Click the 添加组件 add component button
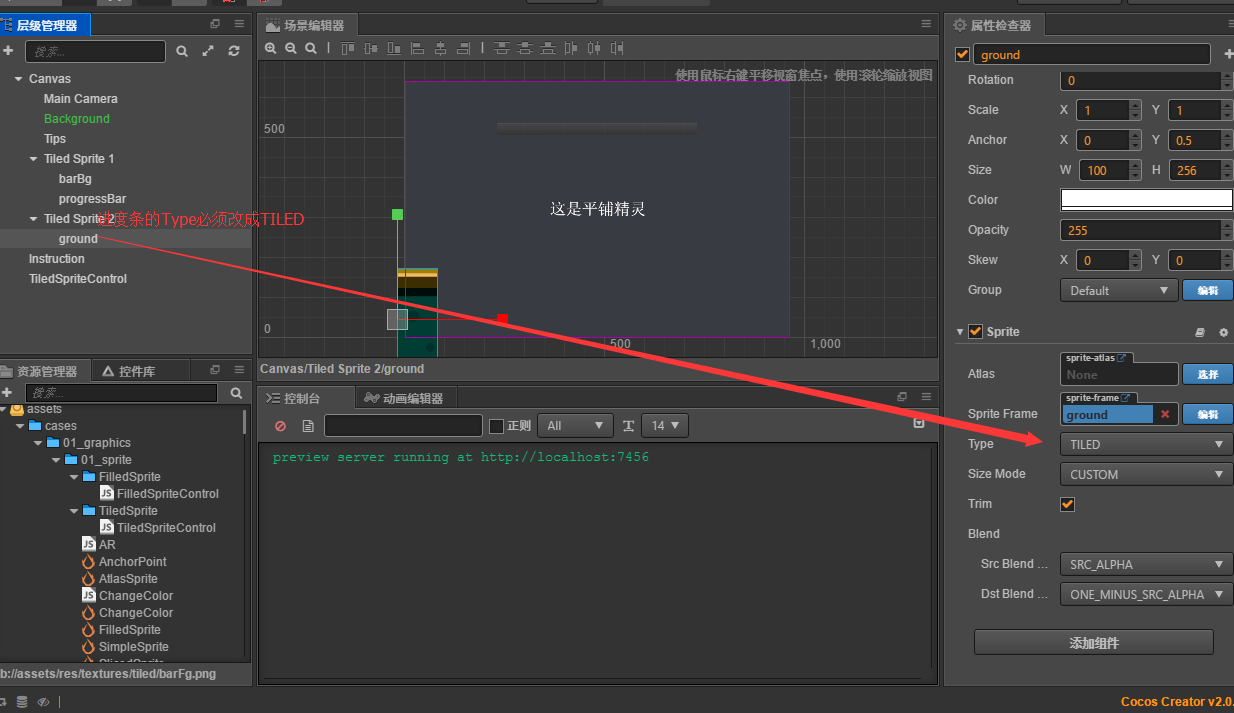Image resolution: width=1234 pixels, height=713 pixels. click(1094, 643)
